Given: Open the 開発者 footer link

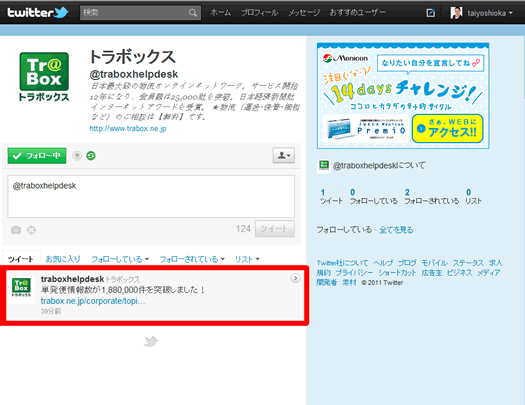Looking at the screenshot, I should pyautogui.click(x=326, y=282).
